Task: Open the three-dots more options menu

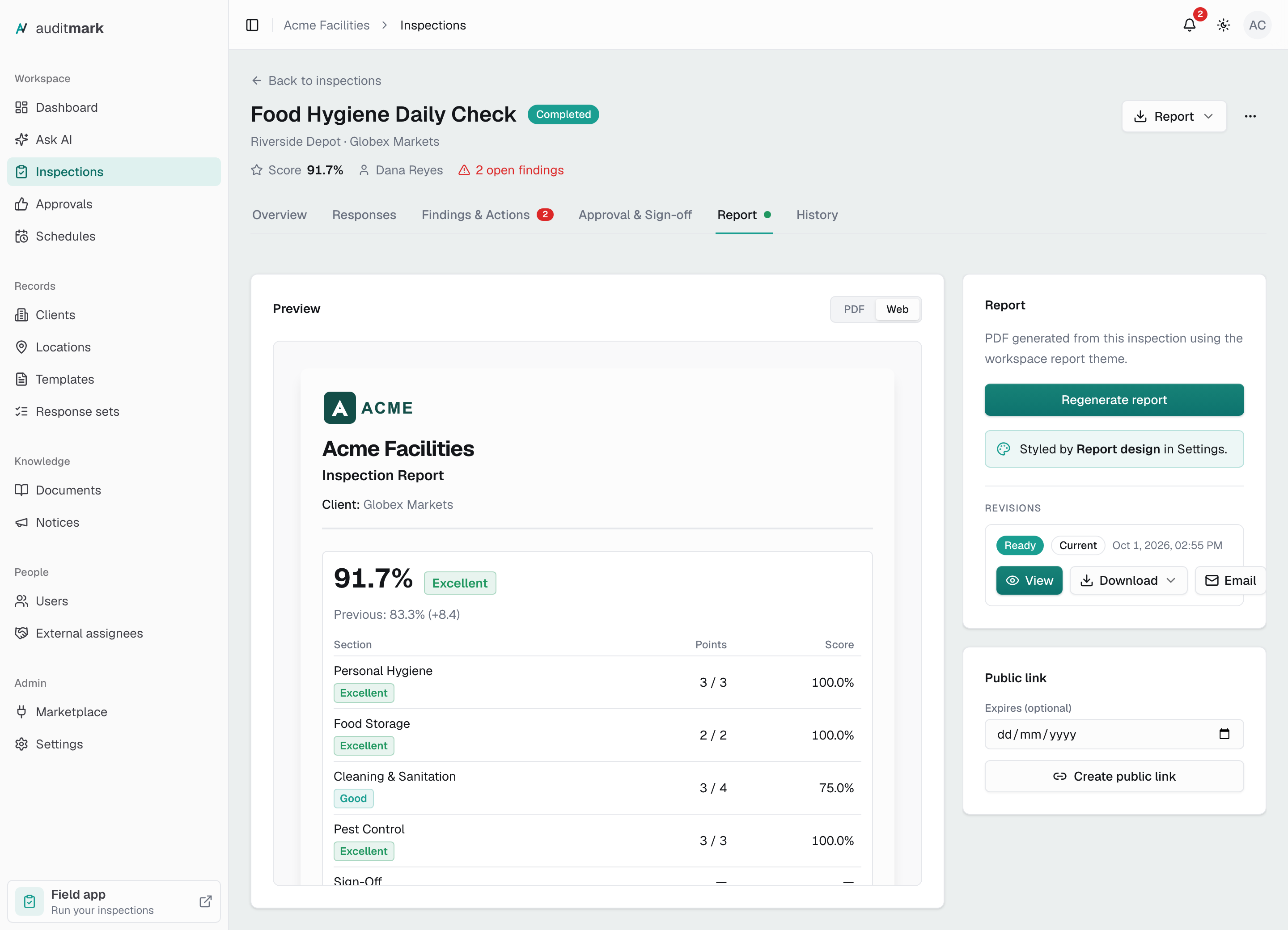Action: click(x=1250, y=116)
